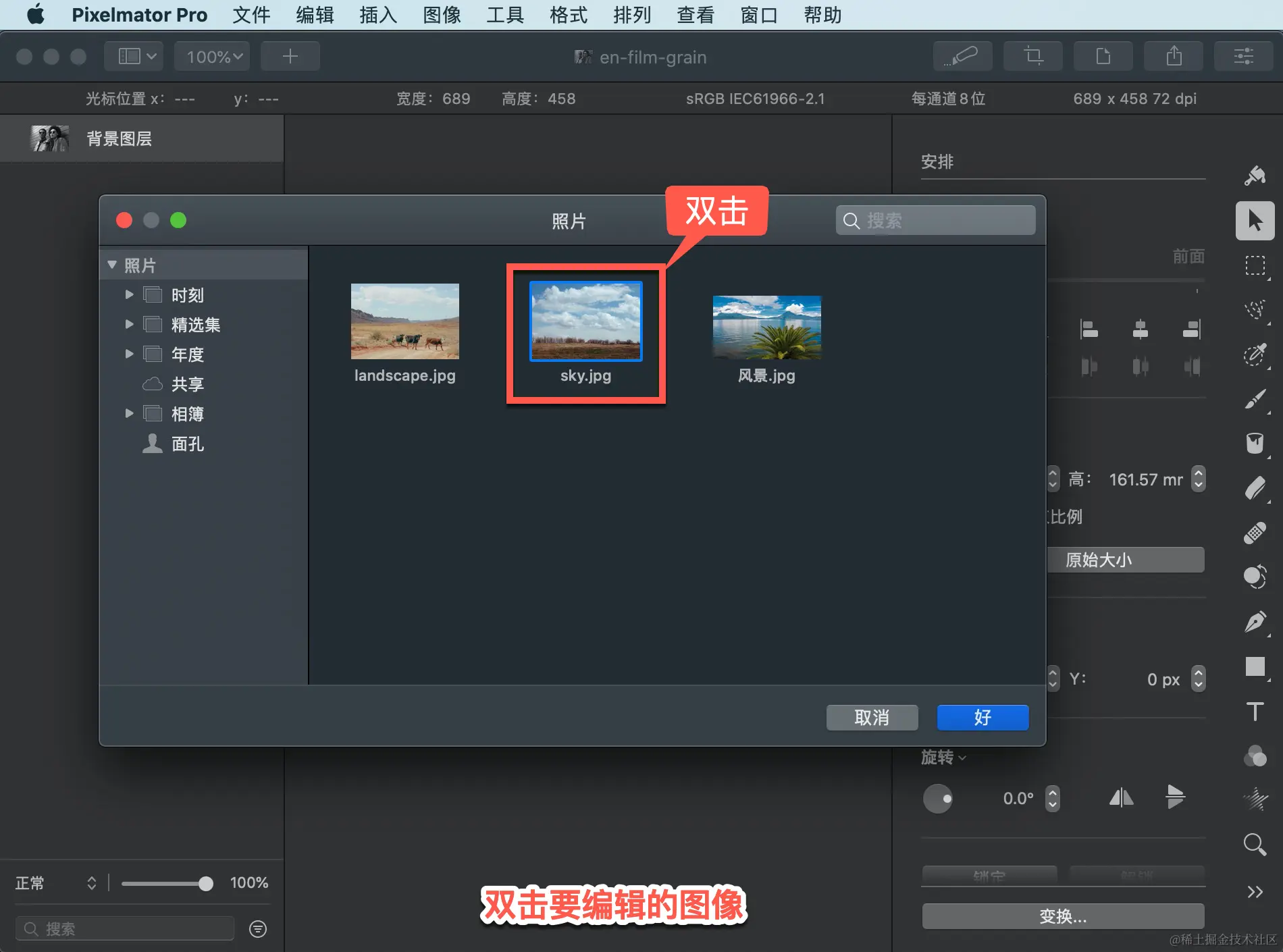Open the 插入 menu
Viewport: 1283px width, 952px height.
click(x=378, y=15)
